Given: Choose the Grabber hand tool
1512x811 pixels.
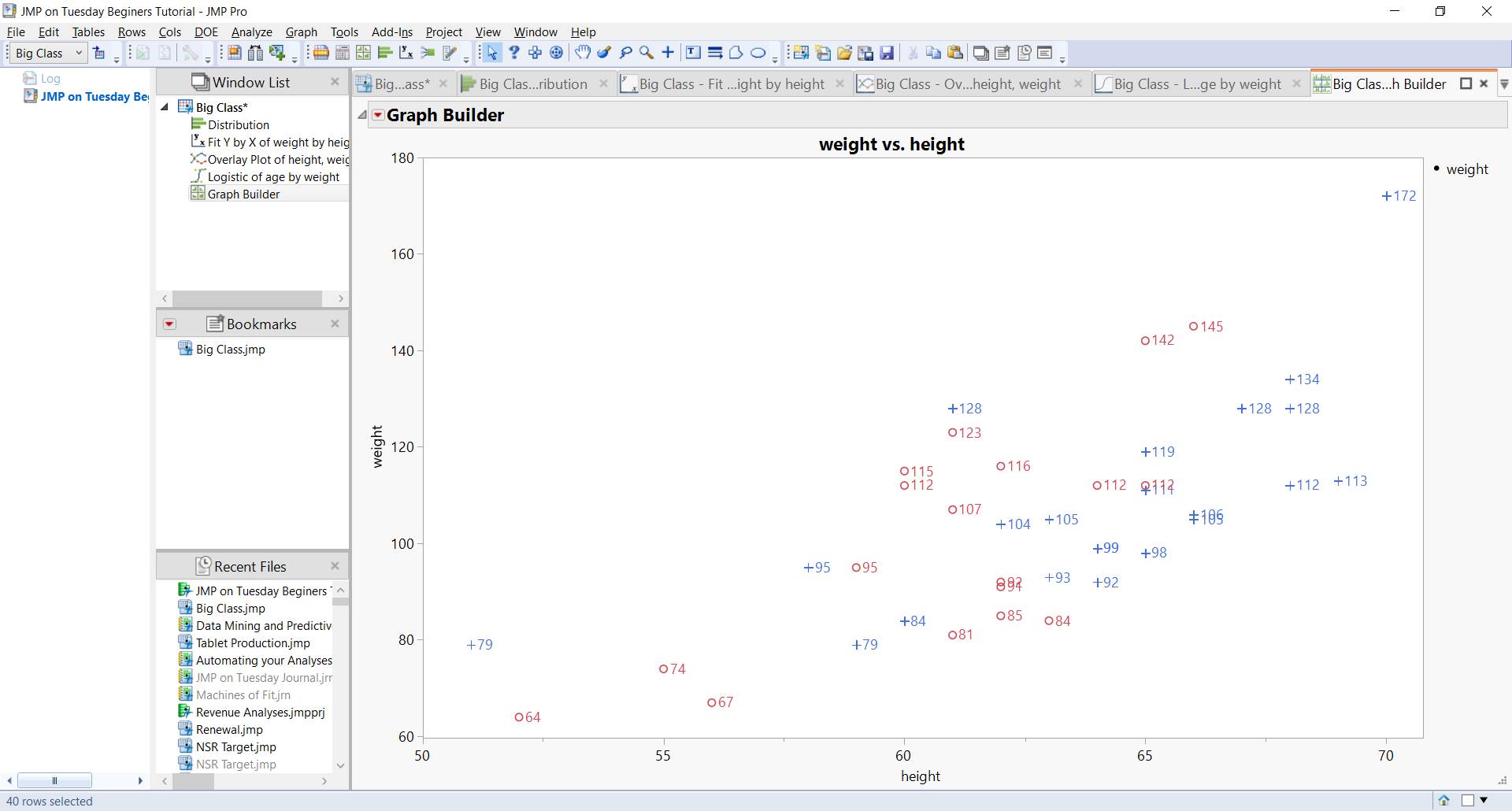Looking at the screenshot, I should tap(583, 52).
